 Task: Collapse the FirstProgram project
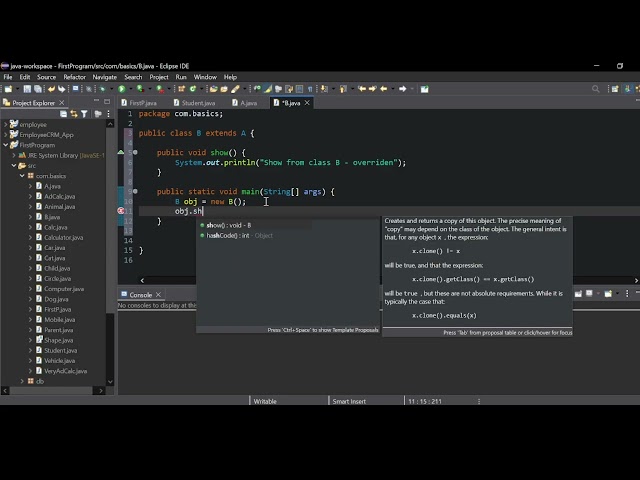click(x=5, y=145)
